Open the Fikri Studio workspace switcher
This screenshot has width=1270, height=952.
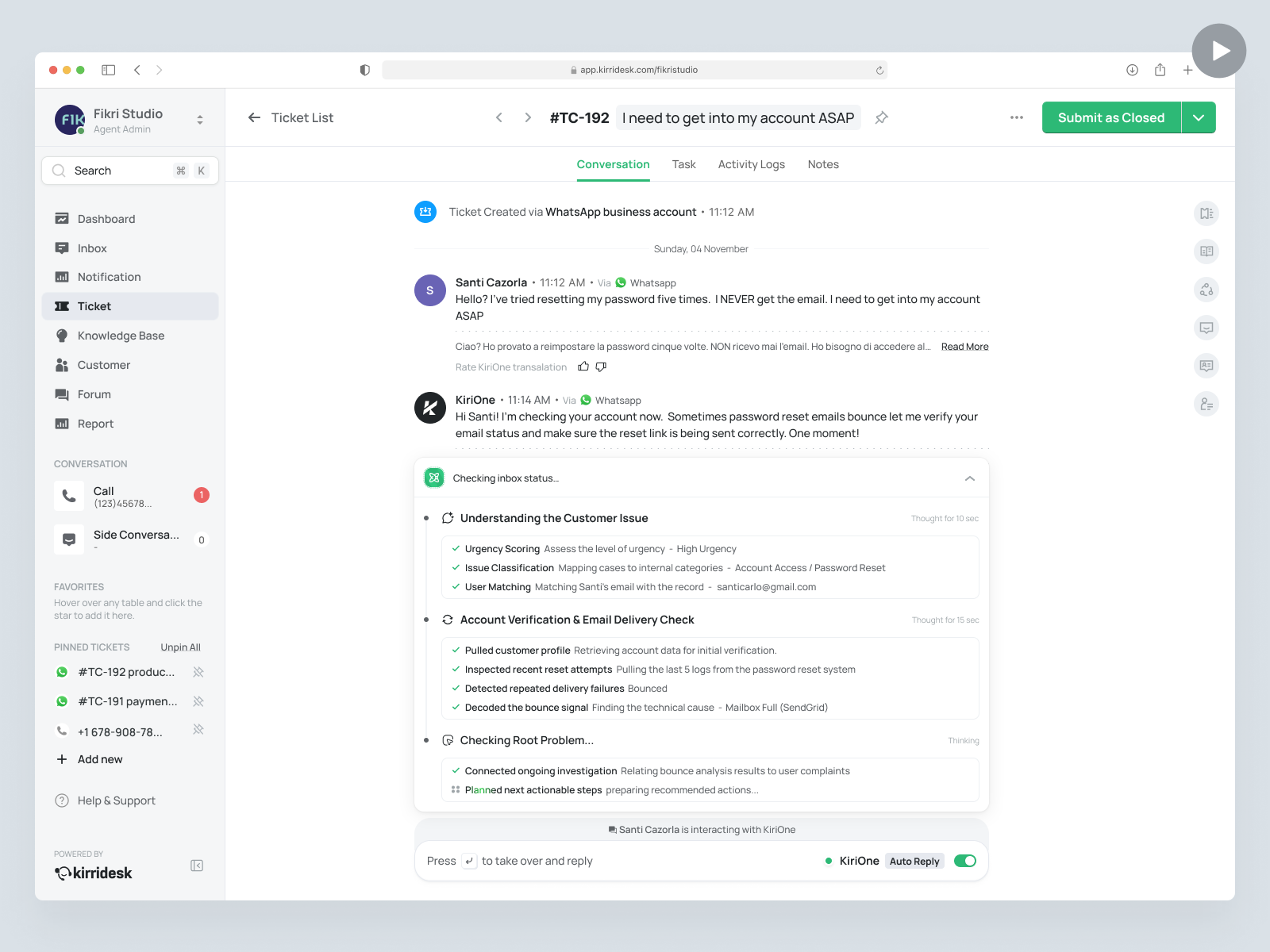[x=200, y=120]
